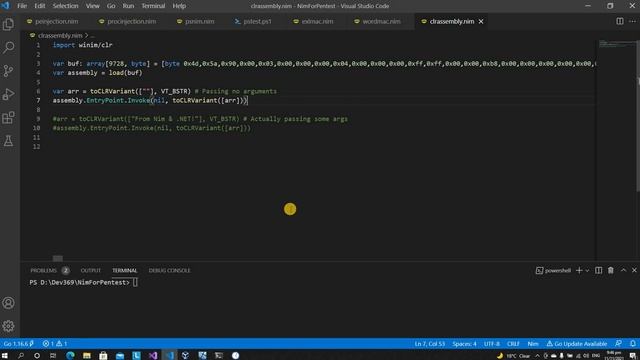Open the Explorer view in activity bar
Screen dimensions: 640x360
coord(8,24)
